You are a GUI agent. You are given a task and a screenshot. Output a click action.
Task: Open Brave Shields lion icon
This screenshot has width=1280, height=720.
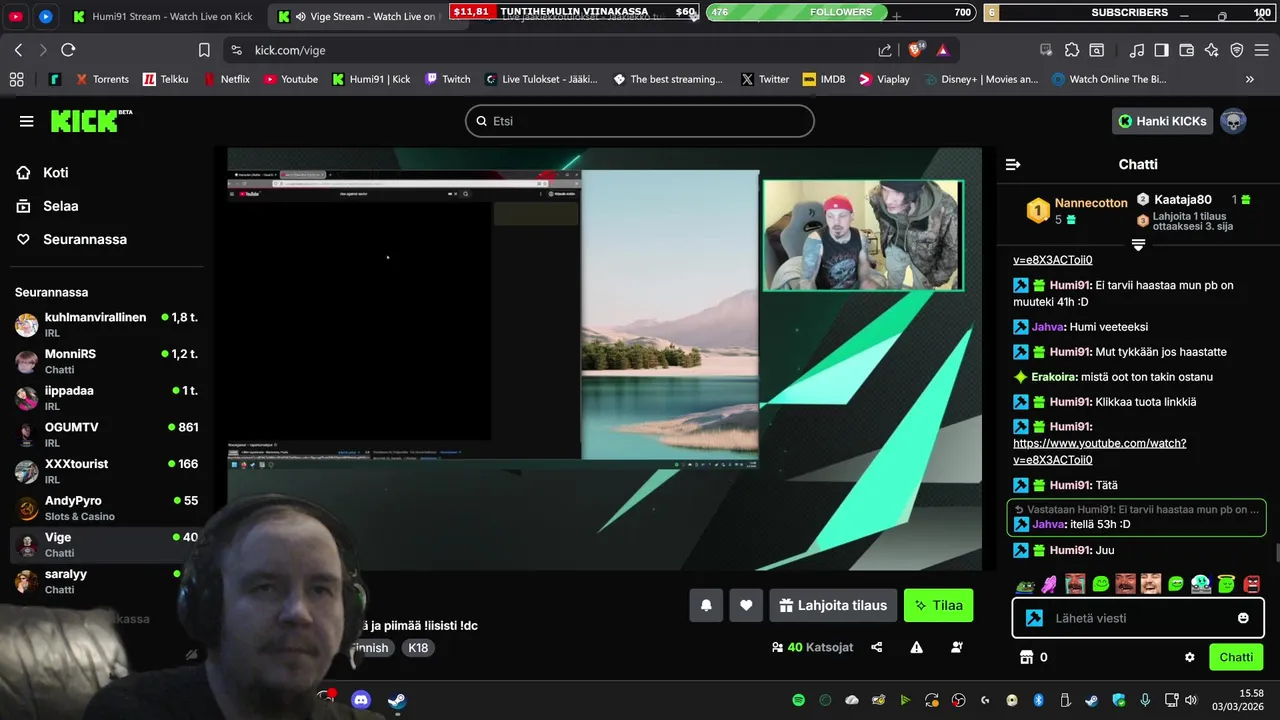pos(916,50)
